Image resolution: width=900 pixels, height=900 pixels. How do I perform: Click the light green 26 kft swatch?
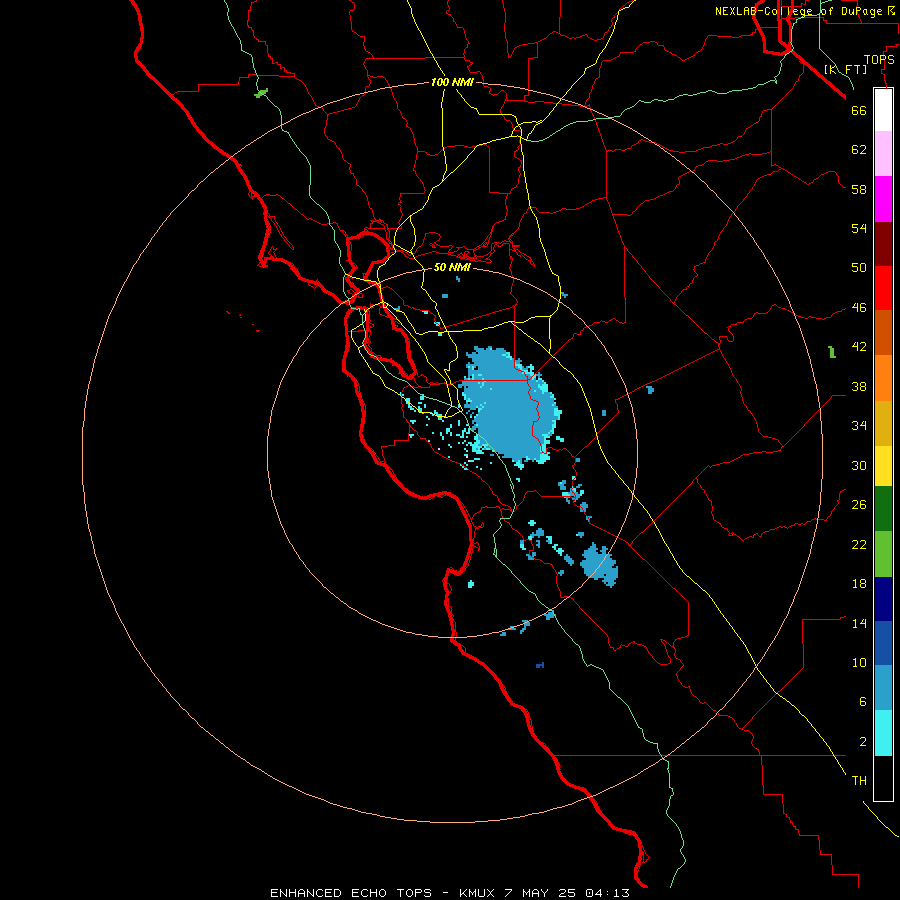coord(883,554)
